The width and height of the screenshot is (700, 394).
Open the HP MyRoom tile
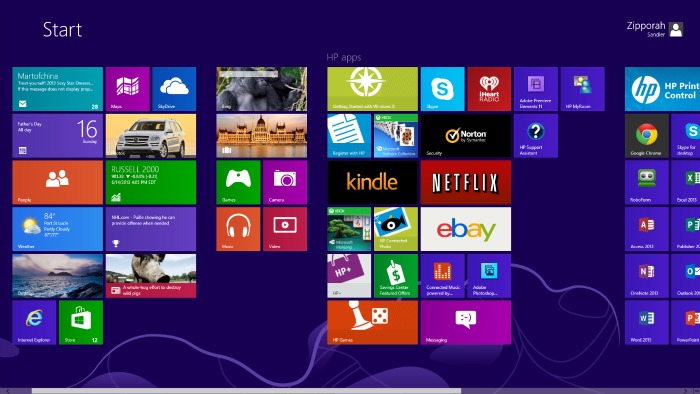point(583,89)
